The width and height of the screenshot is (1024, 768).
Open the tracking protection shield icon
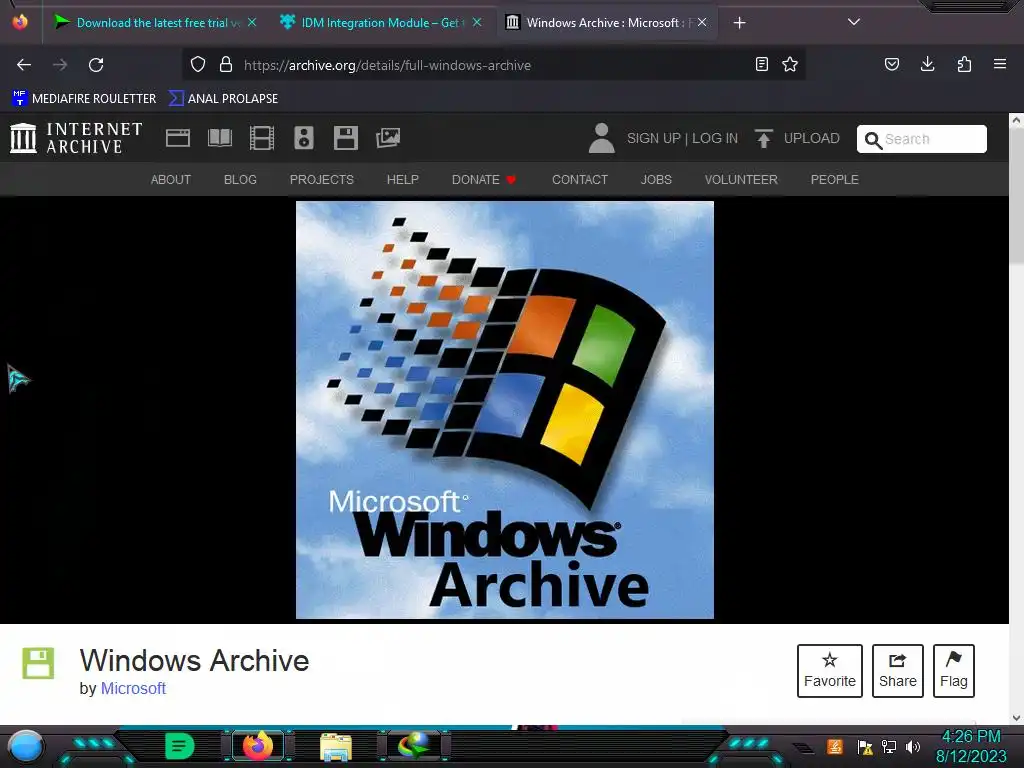point(198,64)
